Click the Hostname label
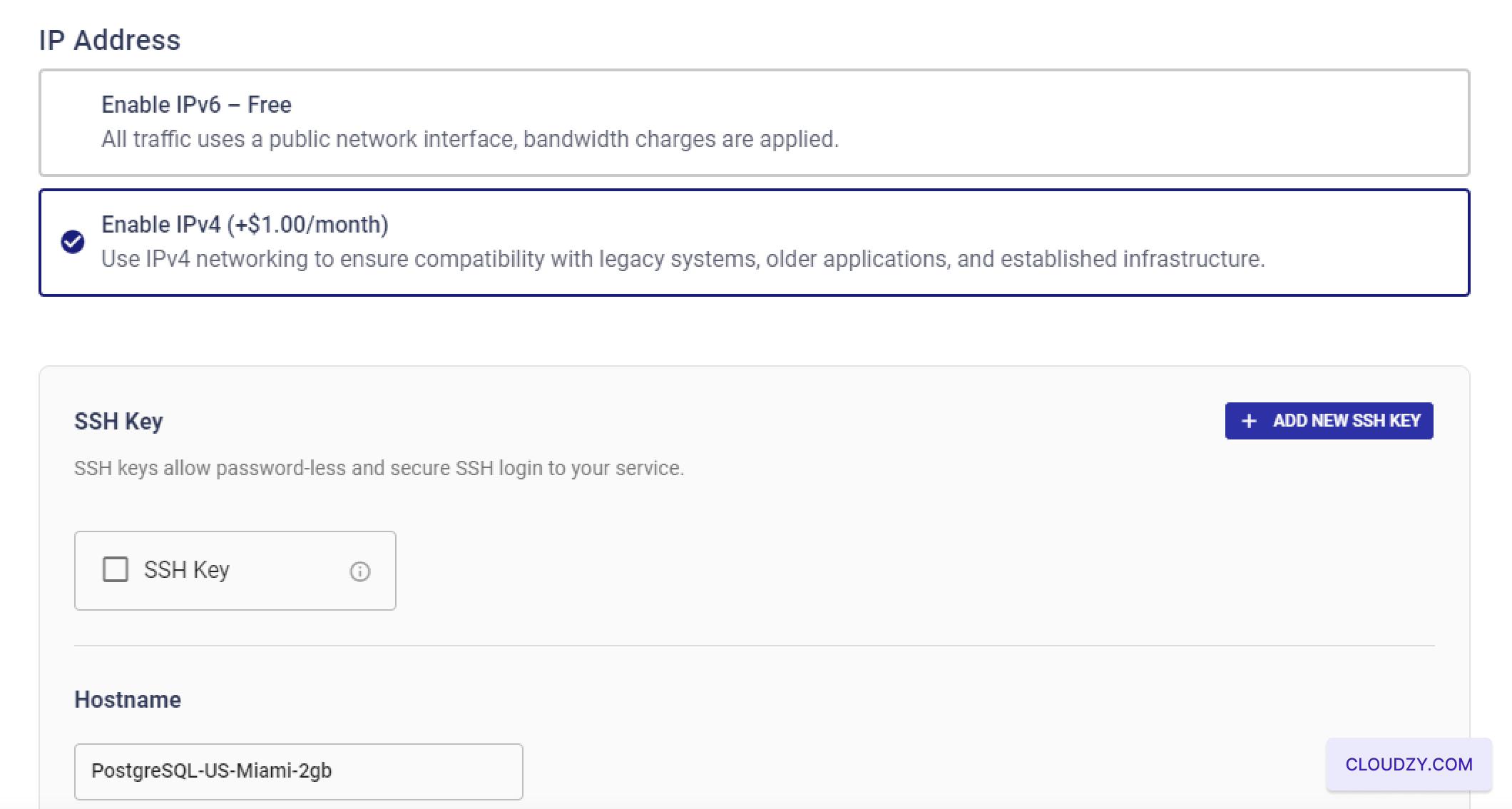The height and width of the screenshot is (809, 1512). point(128,700)
